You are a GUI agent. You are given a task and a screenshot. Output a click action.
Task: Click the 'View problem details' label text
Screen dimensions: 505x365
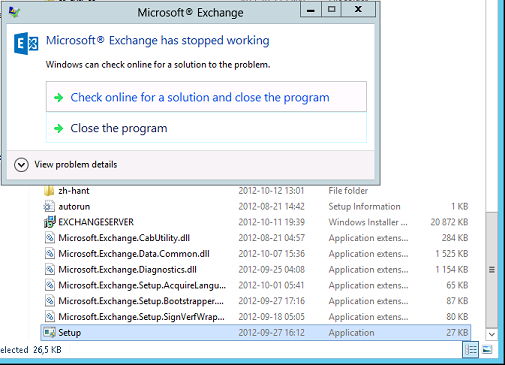tap(76, 165)
